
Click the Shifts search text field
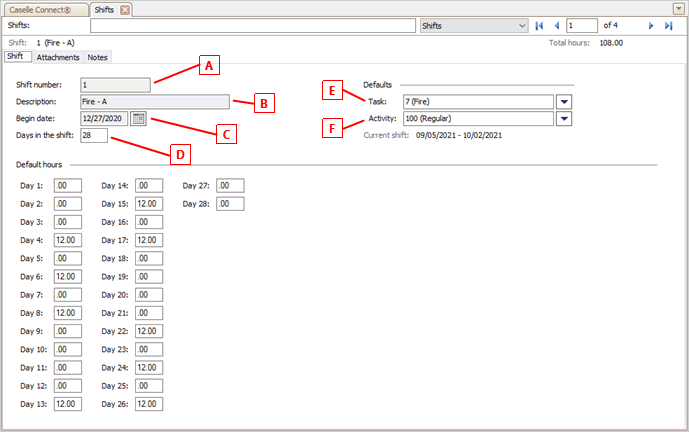tap(230, 25)
